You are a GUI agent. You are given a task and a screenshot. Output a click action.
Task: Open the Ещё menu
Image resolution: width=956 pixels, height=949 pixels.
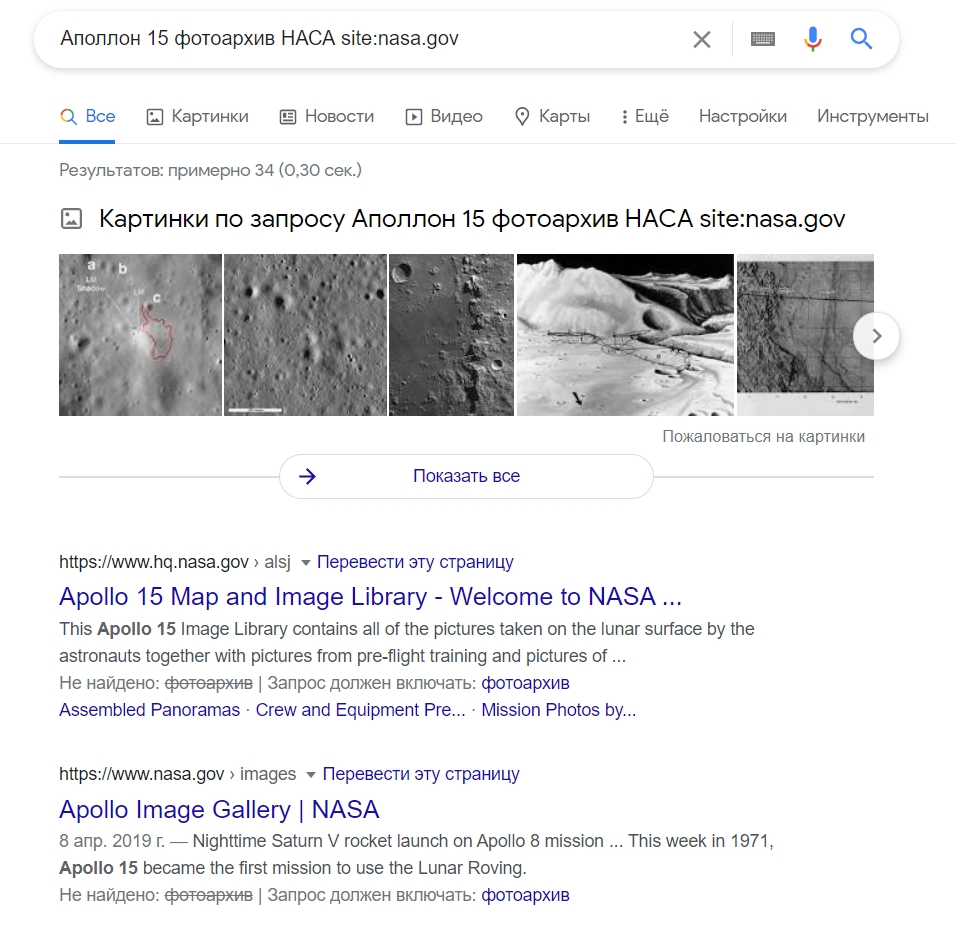[645, 116]
